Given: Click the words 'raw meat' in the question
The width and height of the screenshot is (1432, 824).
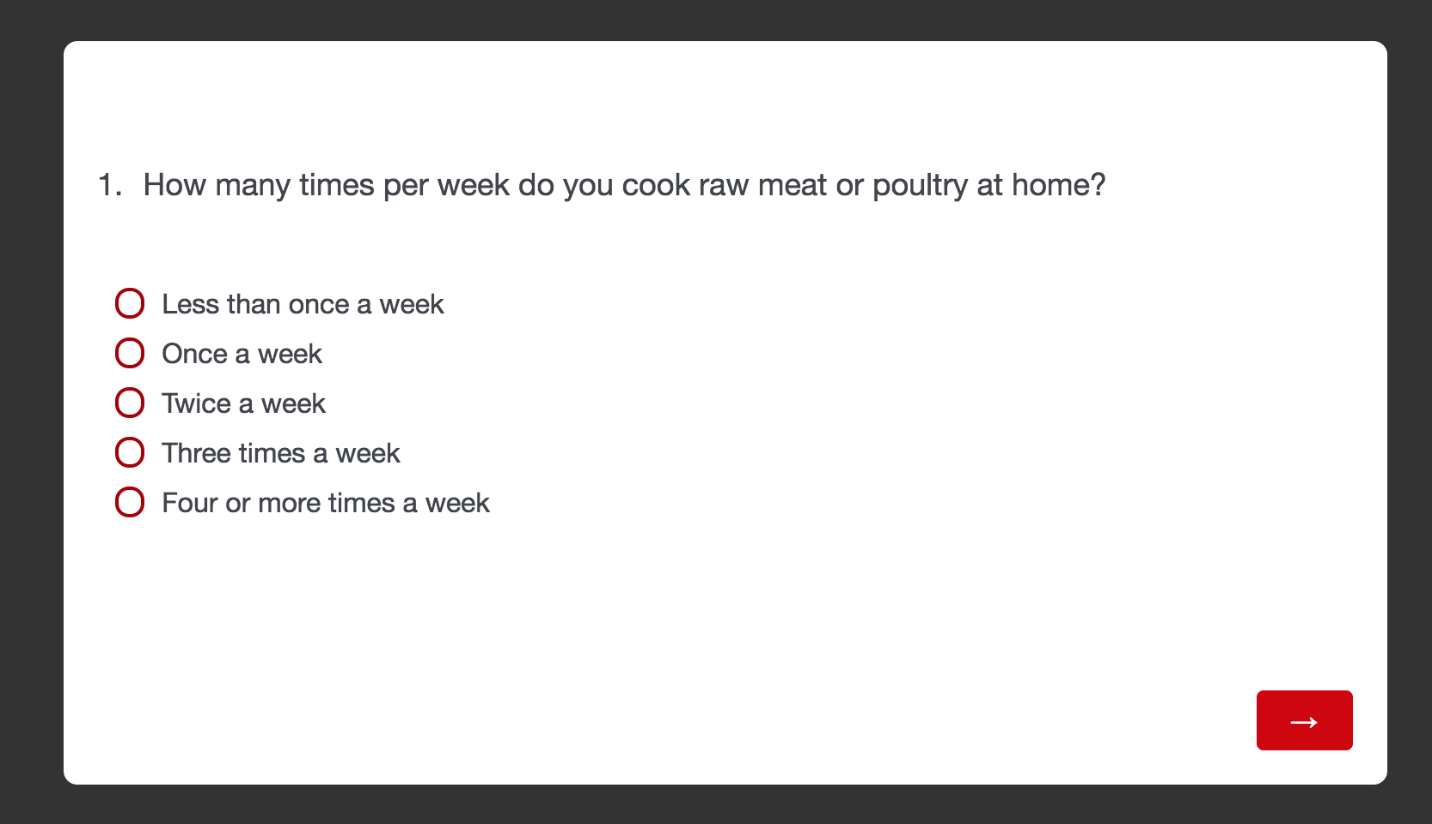Looking at the screenshot, I should pos(773,185).
